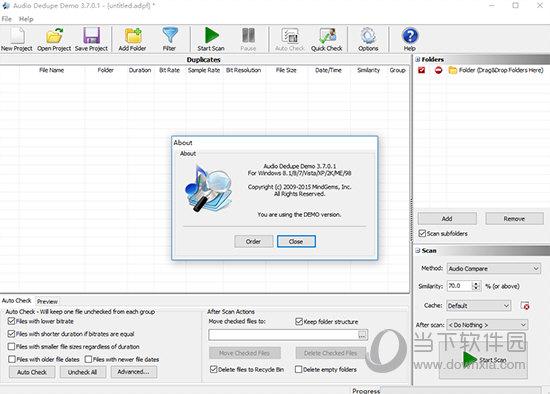The height and width of the screenshot is (394, 550).
Task: Open the File menu
Action: click(7, 19)
